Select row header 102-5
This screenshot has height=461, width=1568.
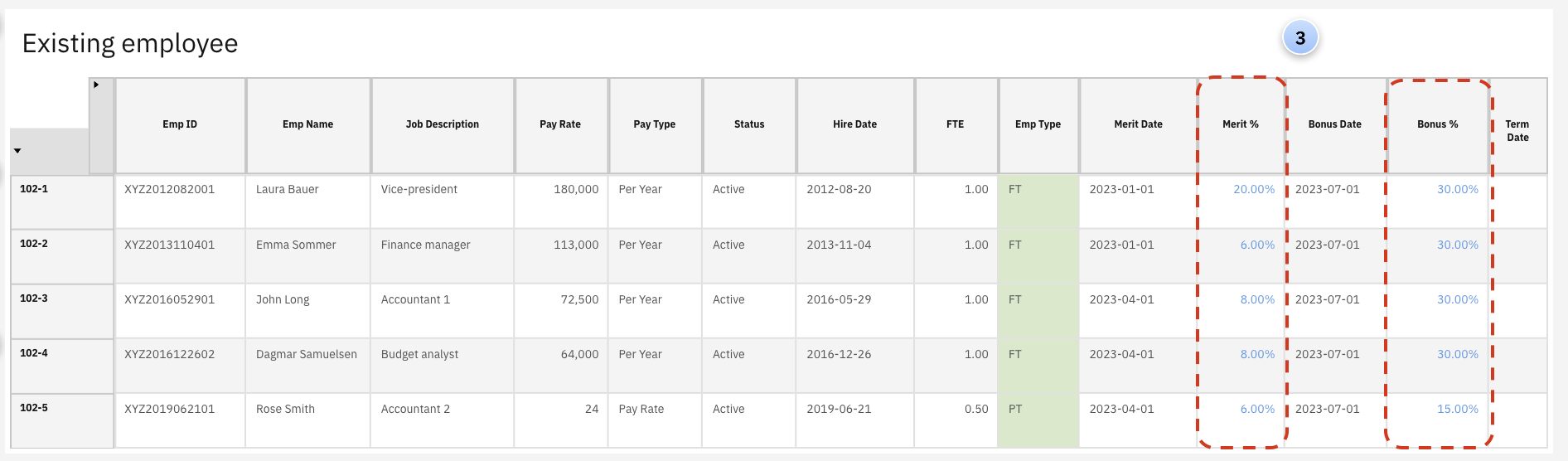coord(34,408)
